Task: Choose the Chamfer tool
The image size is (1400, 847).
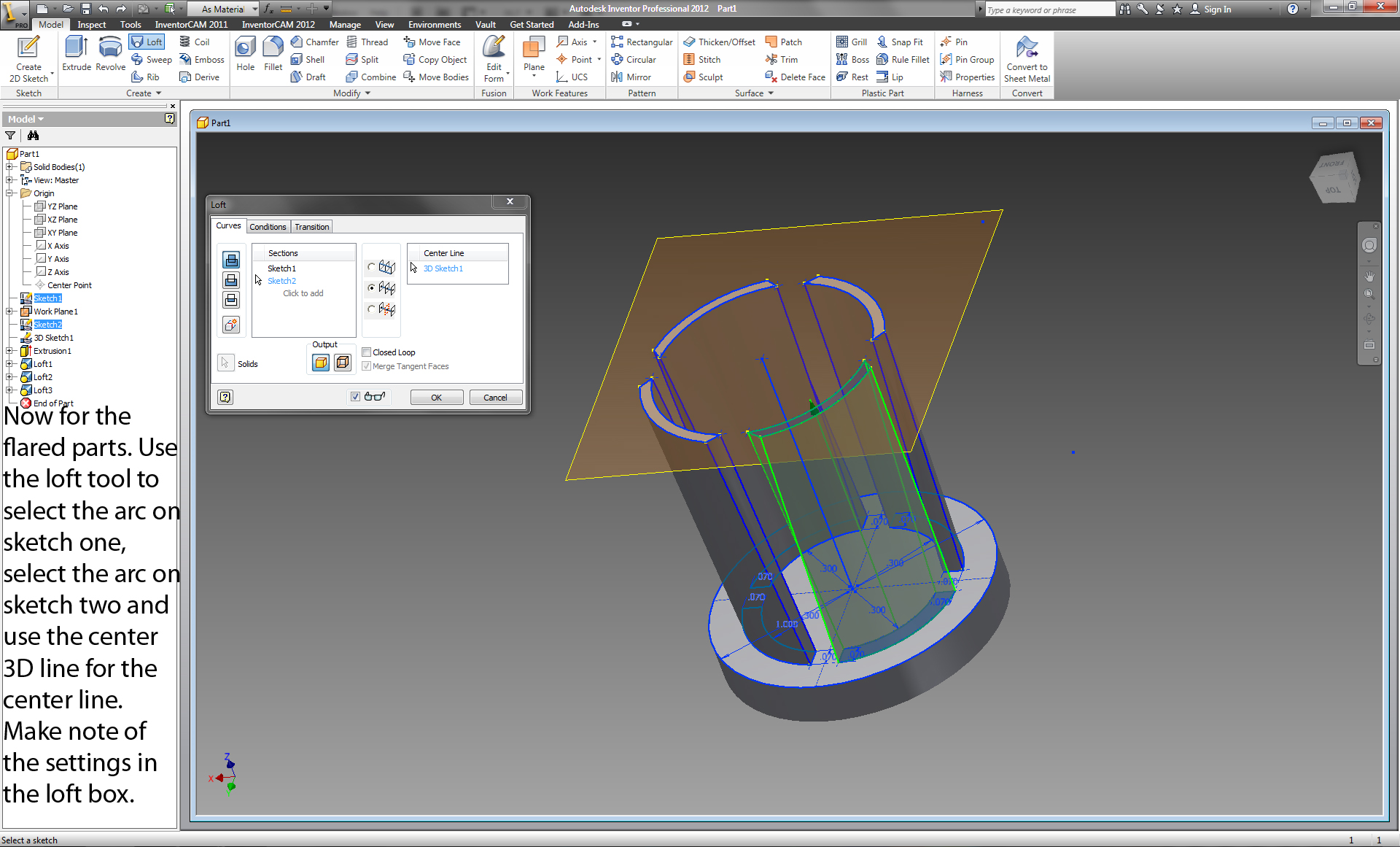Action: click(x=314, y=42)
